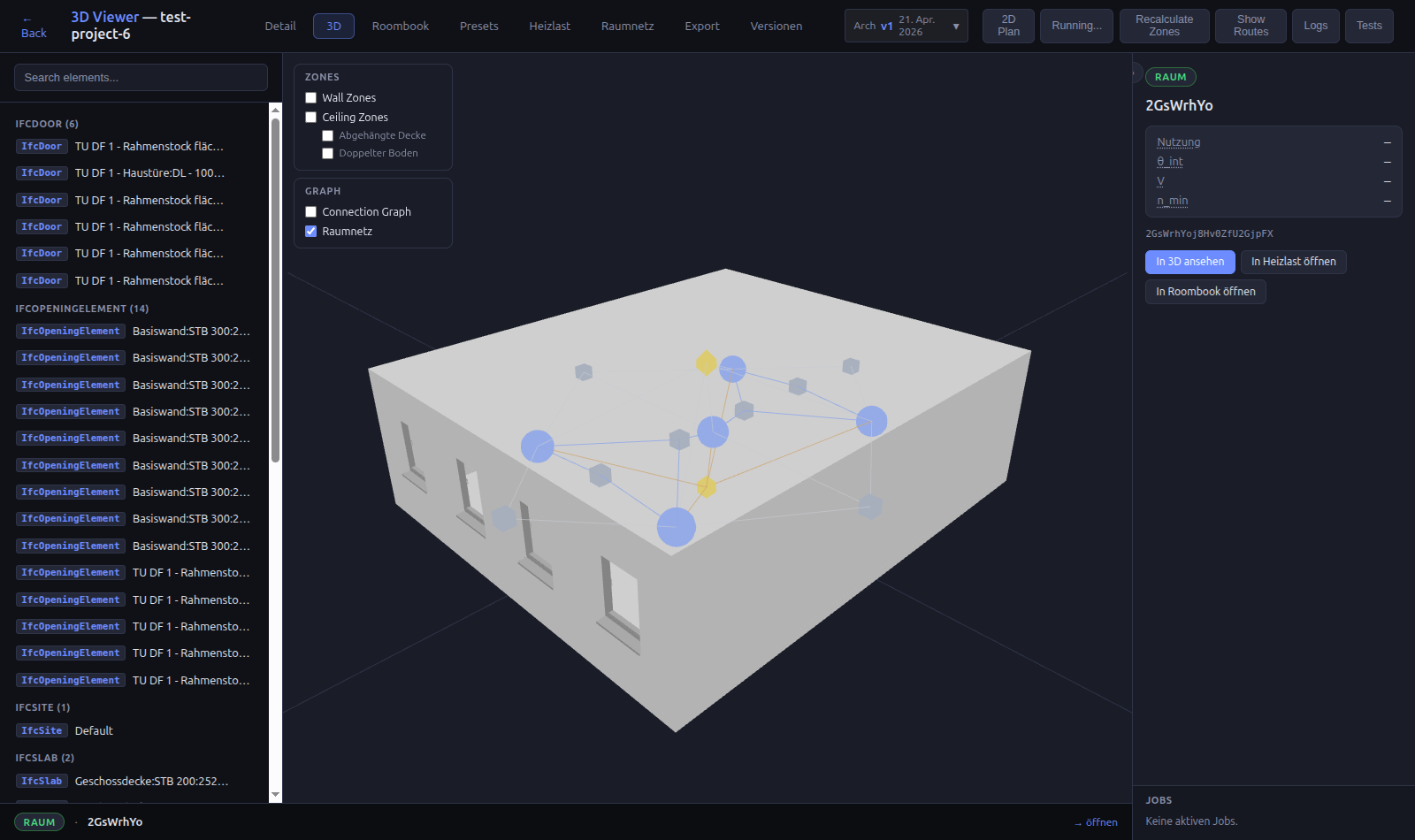Click the IFCDOOR (6) group header
Image resolution: width=1415 pixels, height=840 pixels.
coord(47,124)
